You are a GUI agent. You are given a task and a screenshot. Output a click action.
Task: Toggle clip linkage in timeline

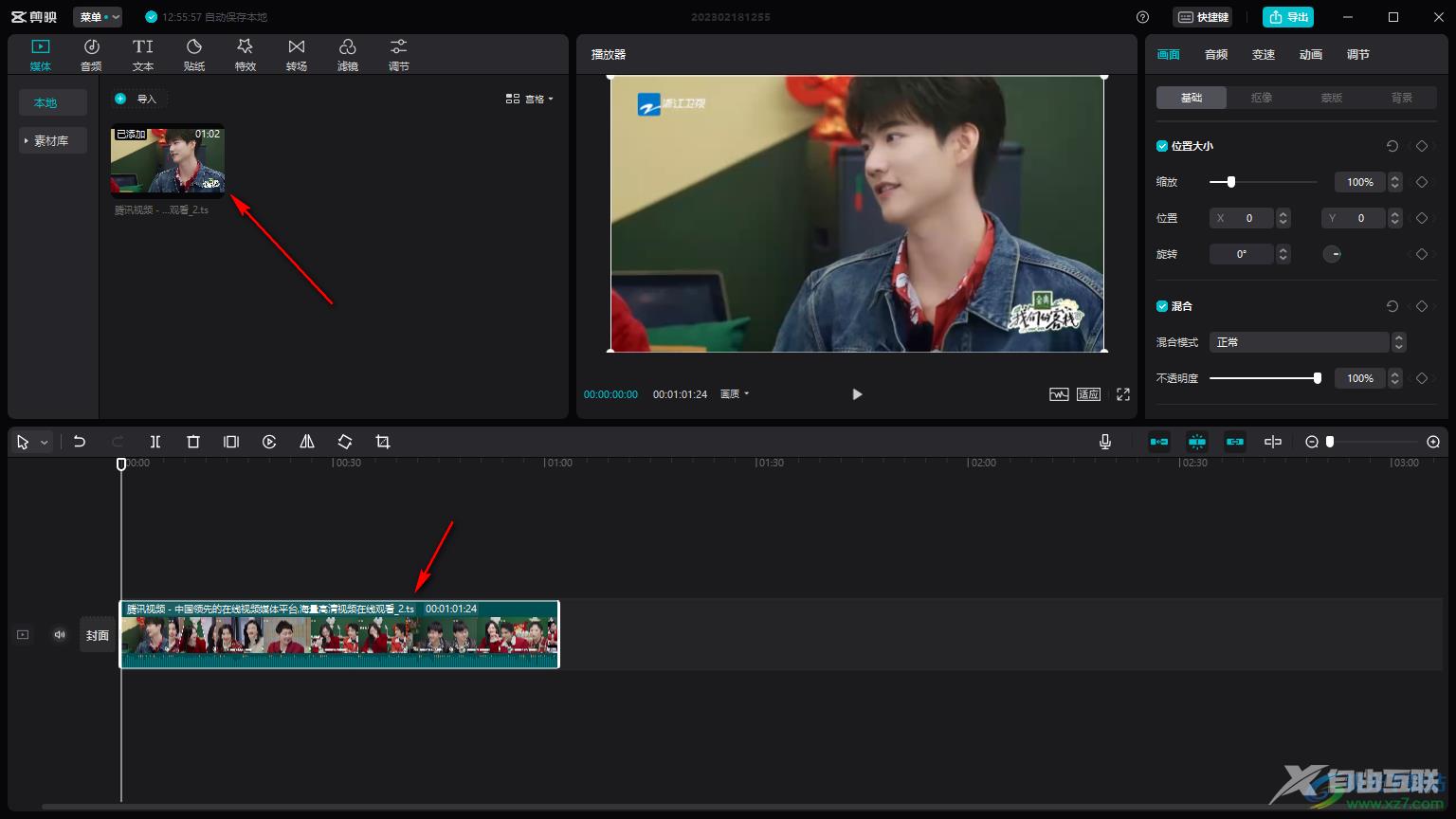point(1235,442)
